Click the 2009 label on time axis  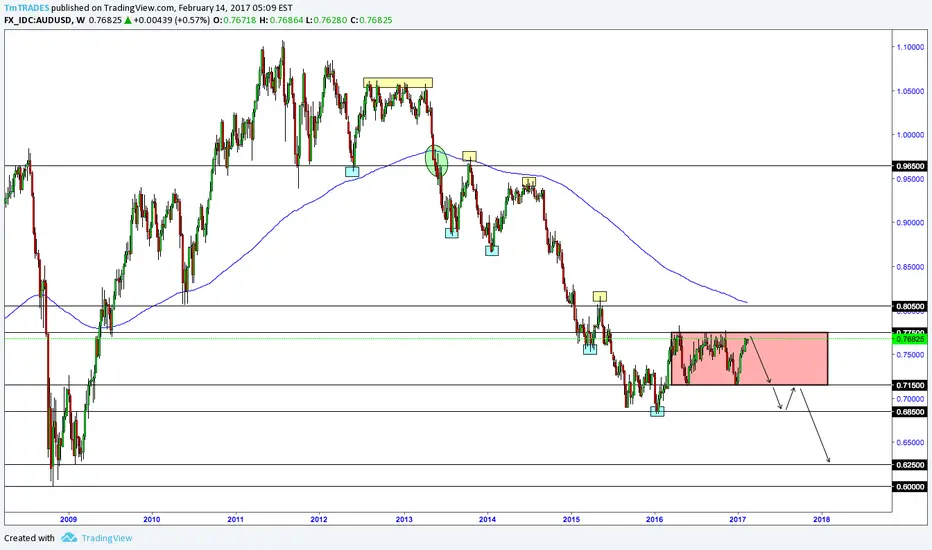point(68,519)
